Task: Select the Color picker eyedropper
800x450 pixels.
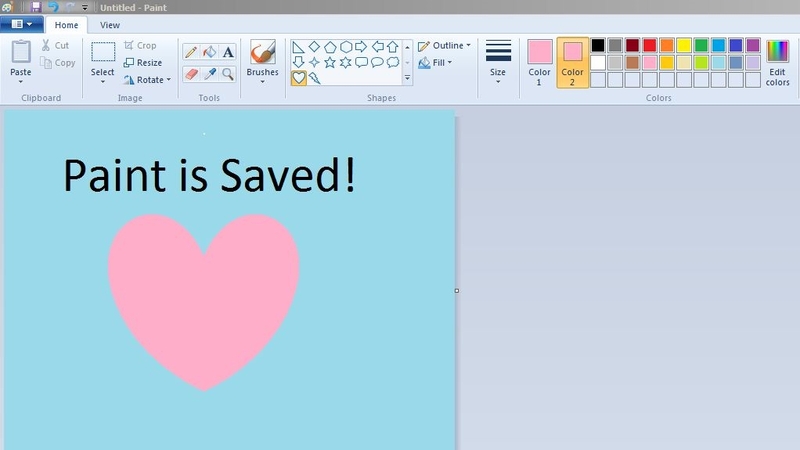Action: (209, 74)
